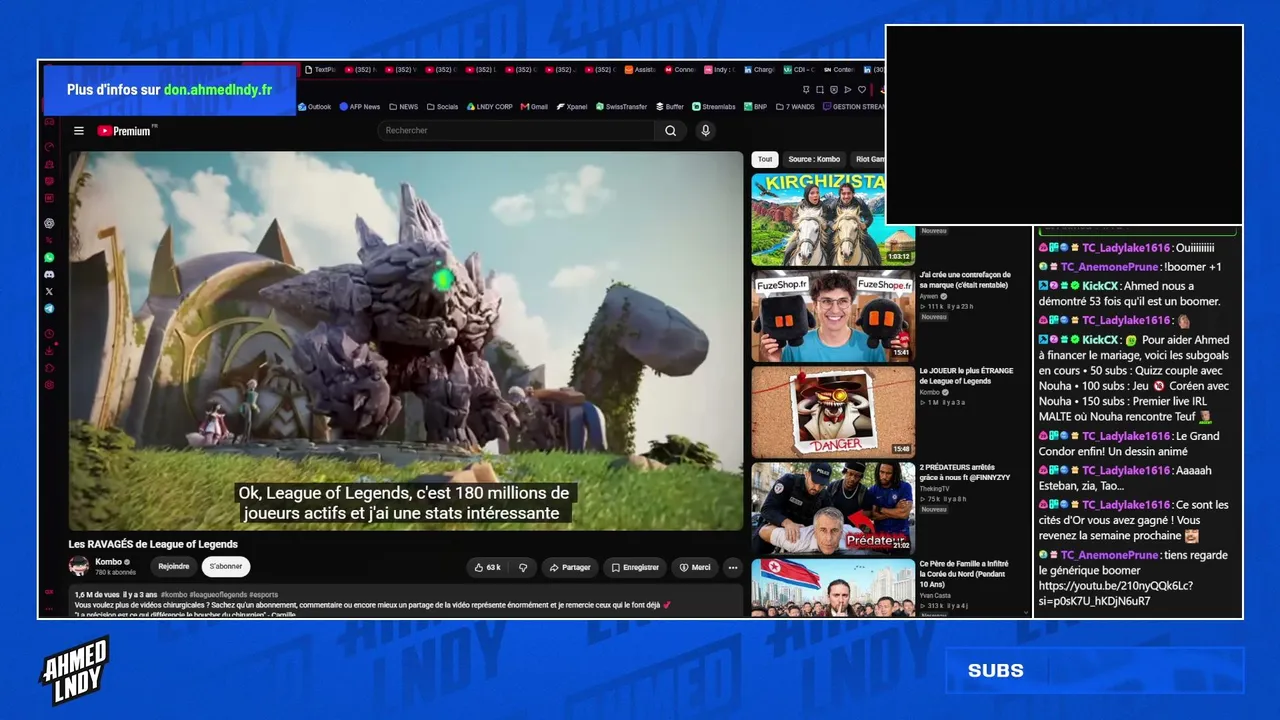Switch to the Indy browser tab

click(719, 70)
